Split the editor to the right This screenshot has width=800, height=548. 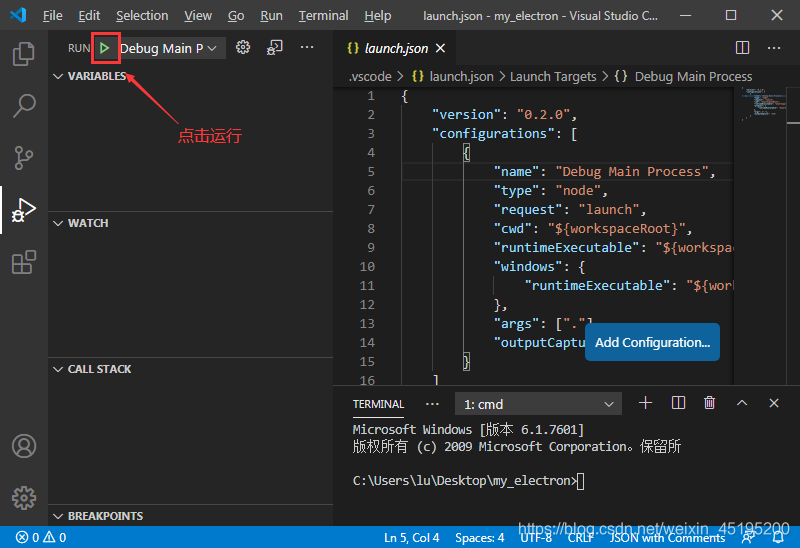pyautogui.click(x=742, y=48)
